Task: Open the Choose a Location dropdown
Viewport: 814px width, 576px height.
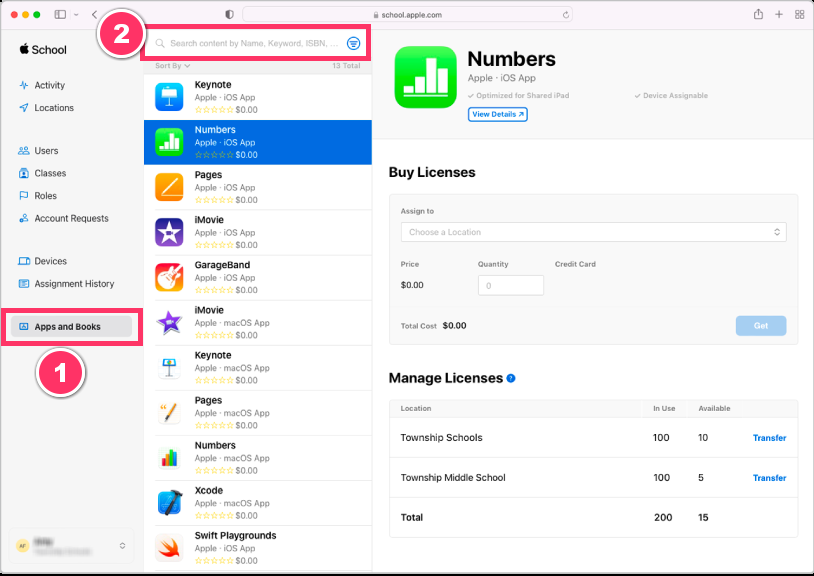Action: [593, 232]
